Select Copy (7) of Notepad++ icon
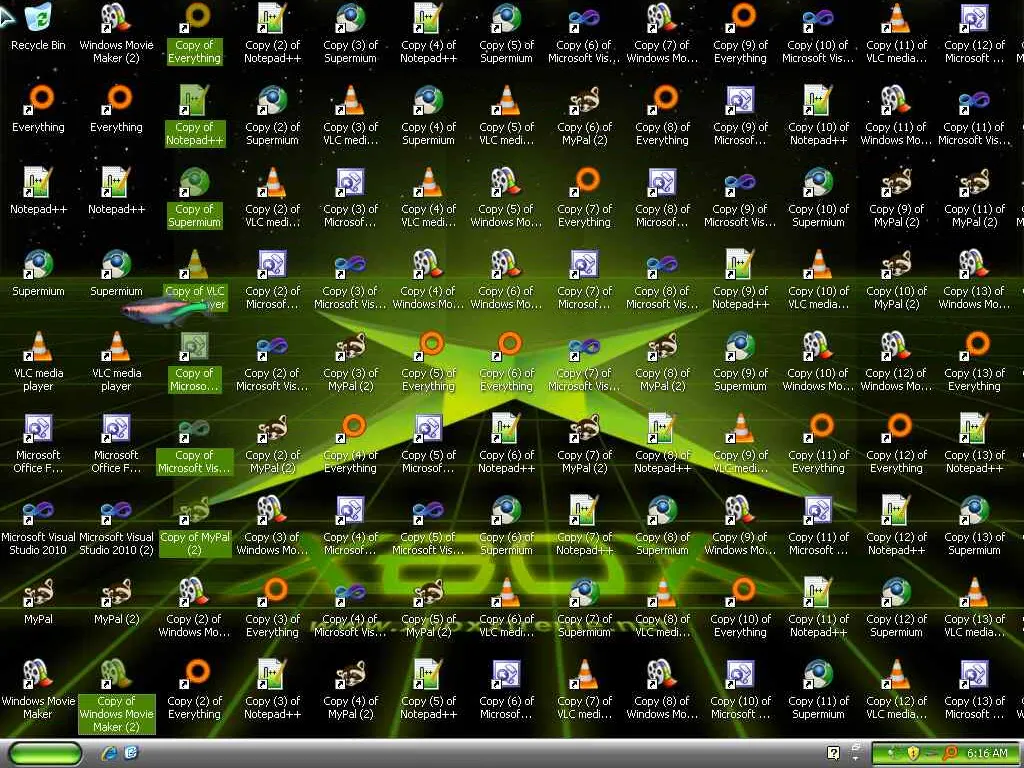This screenshot has width=1024, height=768. pos(584,524)
